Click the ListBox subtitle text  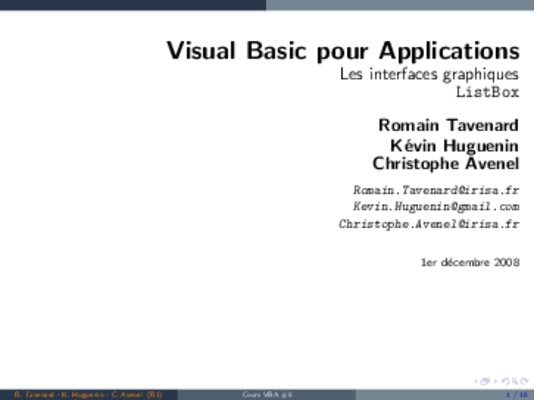[x=488, y=92]
